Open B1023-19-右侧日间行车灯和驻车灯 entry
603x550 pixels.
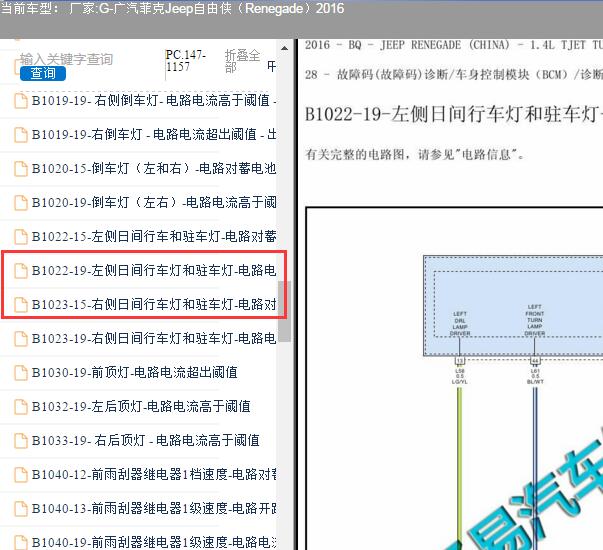tap(153, 338)
